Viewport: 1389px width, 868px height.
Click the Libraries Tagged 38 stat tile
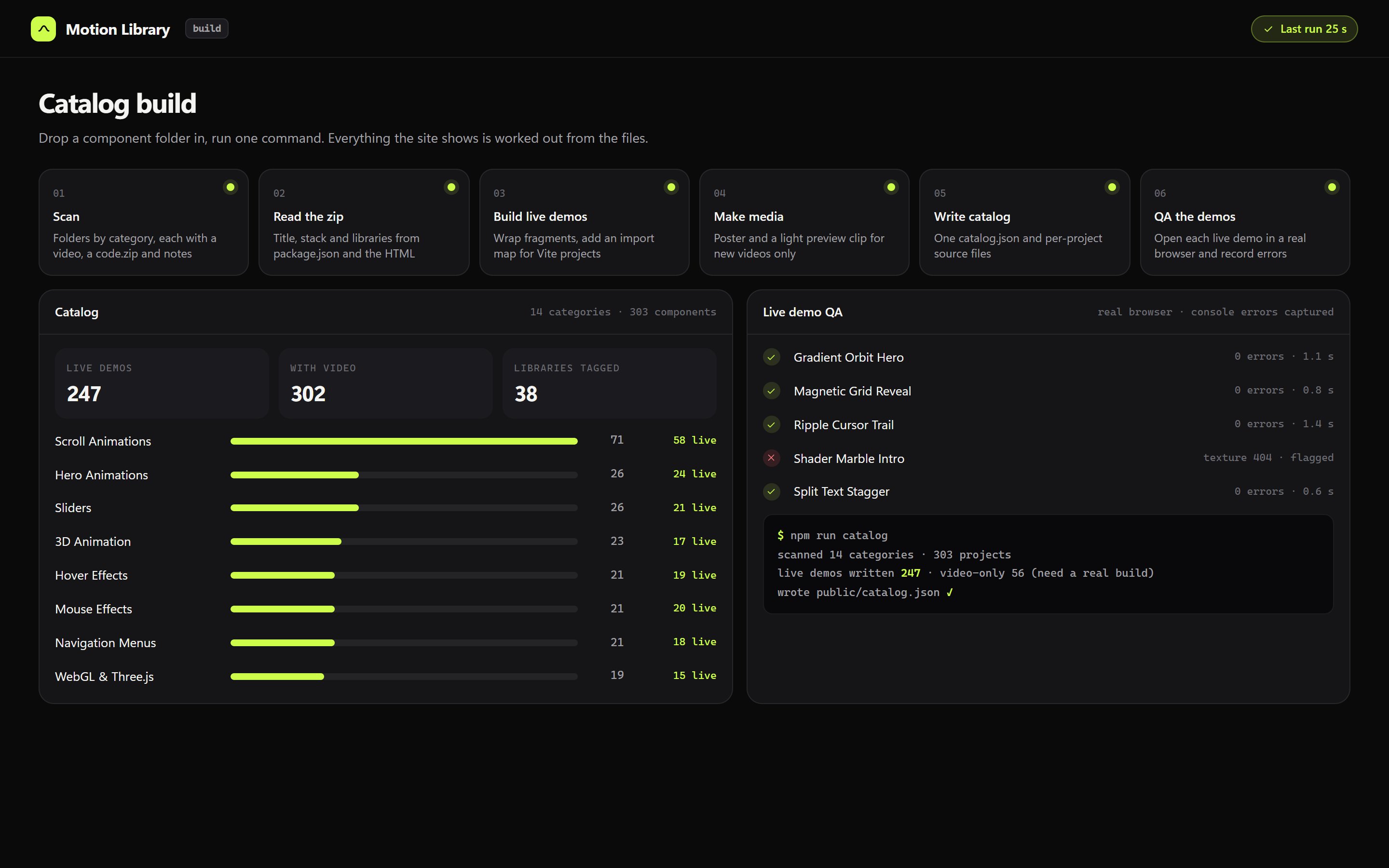[610, 383]
